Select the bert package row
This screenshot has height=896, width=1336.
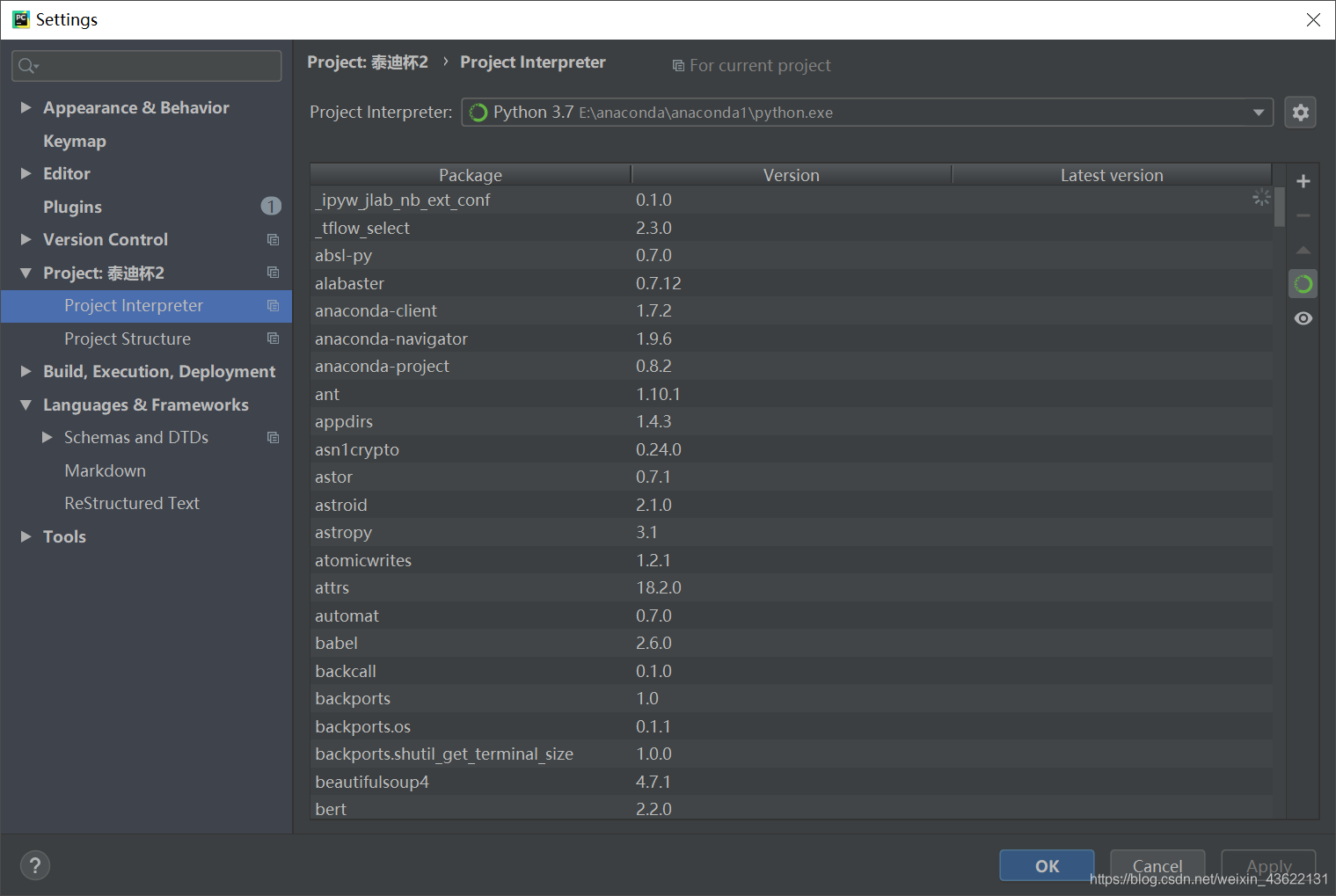[792, 808]
